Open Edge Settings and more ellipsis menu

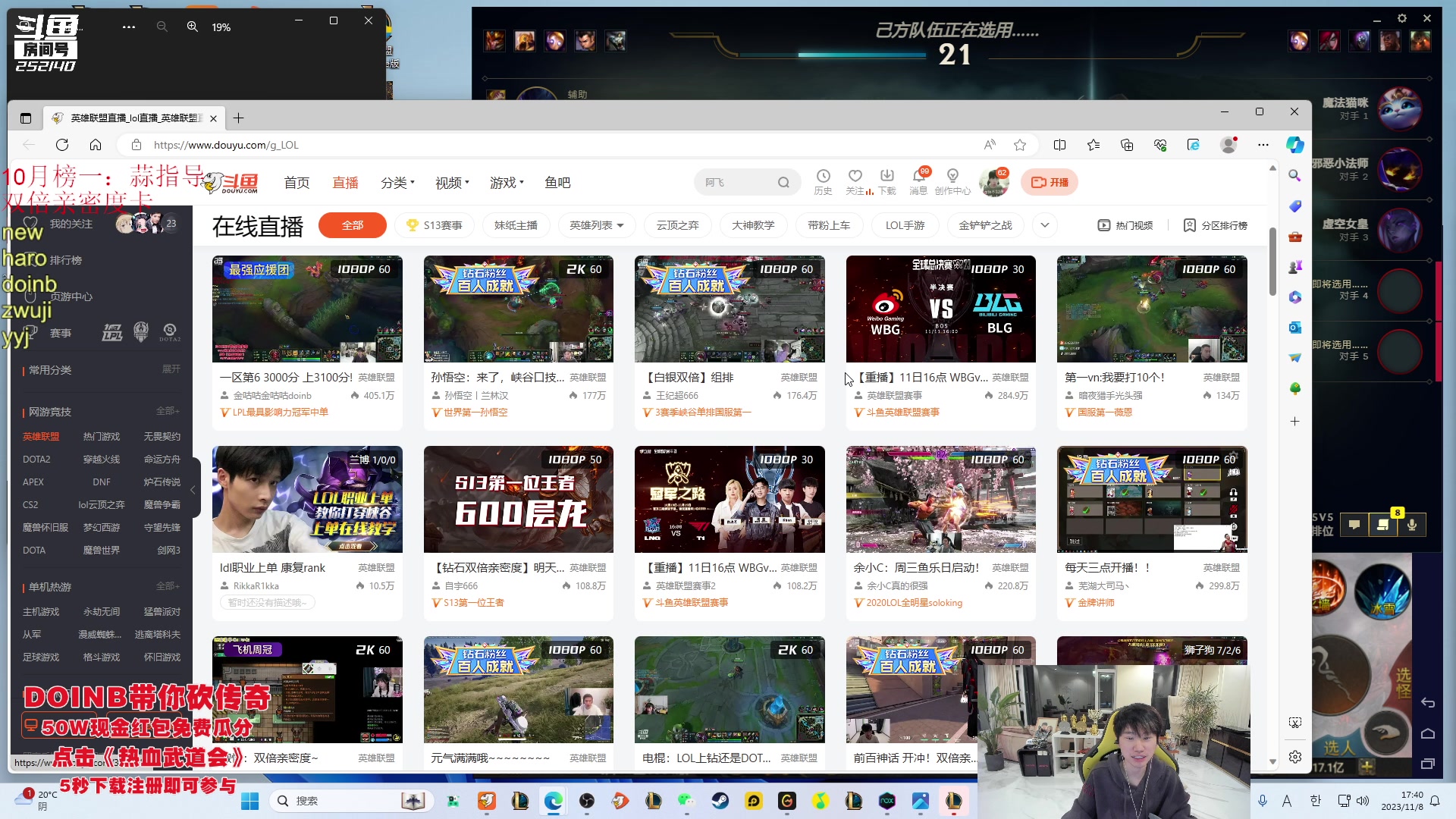1263,145
